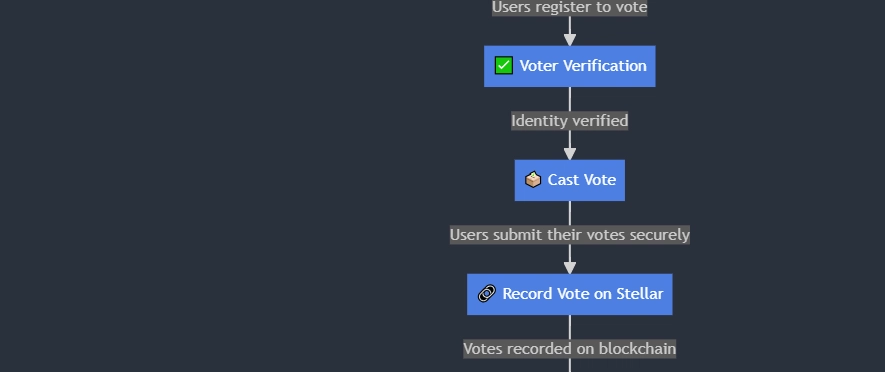
Task: Click the chain link icon in Record Vote node
Action: [487, 294]
